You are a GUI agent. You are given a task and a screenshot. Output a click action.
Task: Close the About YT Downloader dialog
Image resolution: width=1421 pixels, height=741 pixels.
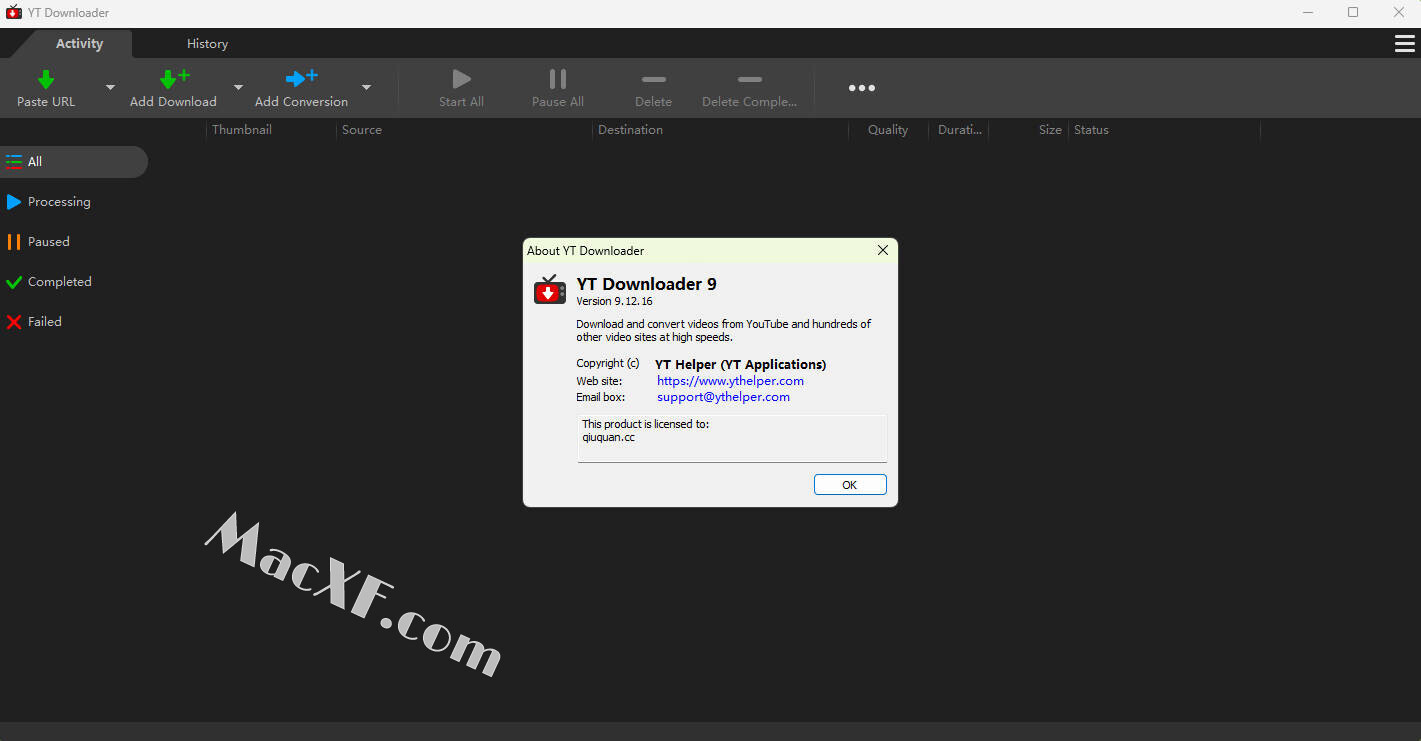(x=883, y=250)
